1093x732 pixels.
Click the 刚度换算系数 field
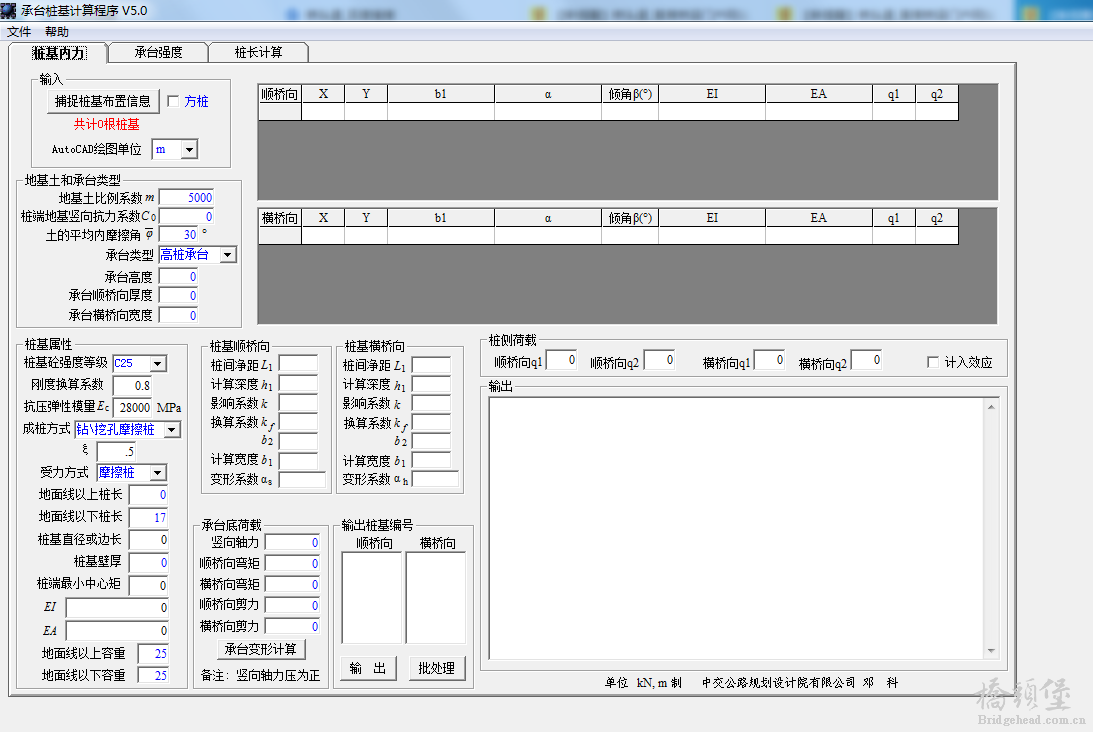(x=132, y=386)
